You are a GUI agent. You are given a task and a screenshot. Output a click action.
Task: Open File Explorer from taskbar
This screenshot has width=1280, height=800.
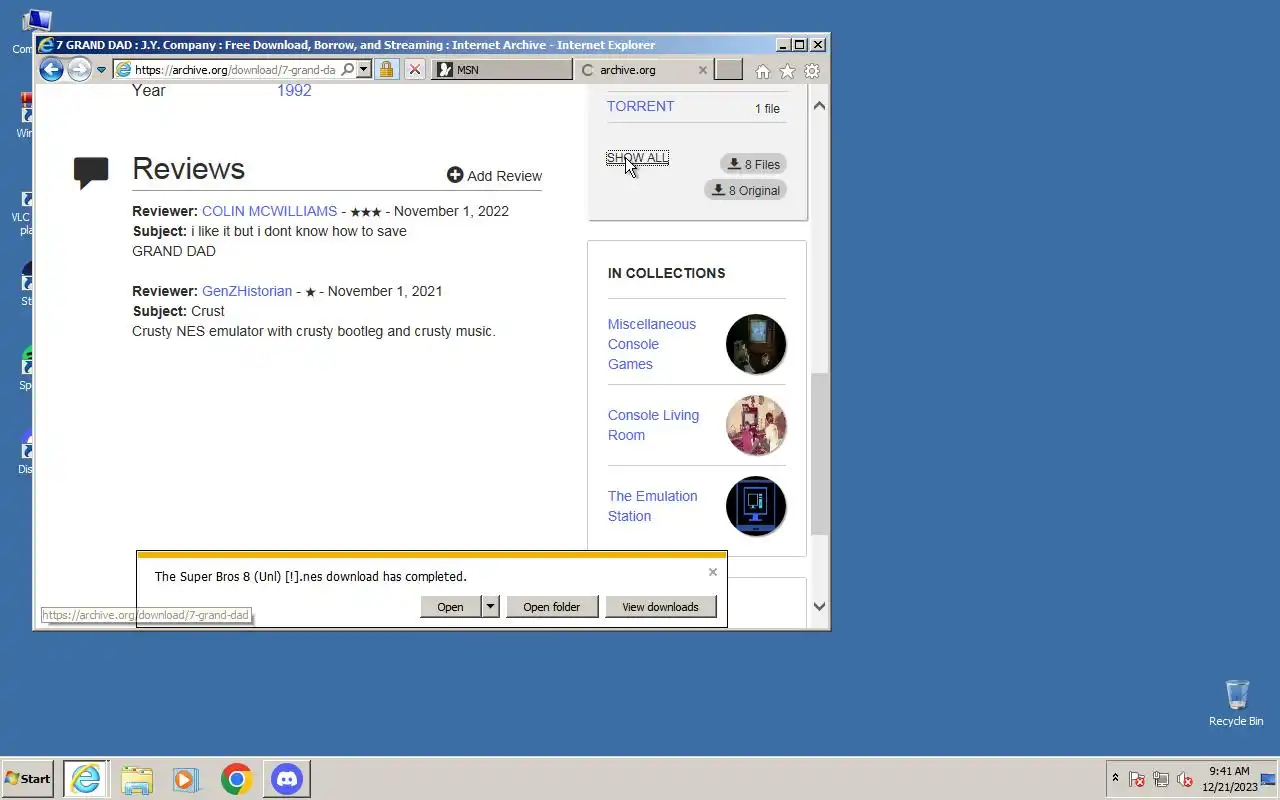point(137,779)
